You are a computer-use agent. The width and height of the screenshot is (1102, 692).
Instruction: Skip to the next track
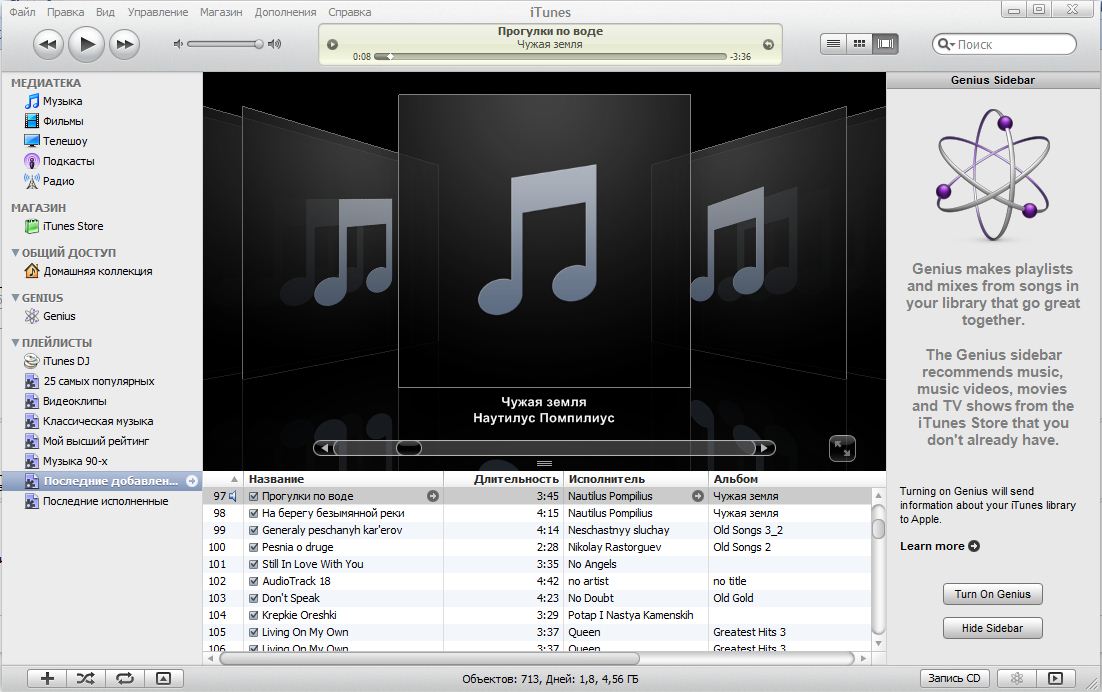pyautogui.click(x=124, y=44)
